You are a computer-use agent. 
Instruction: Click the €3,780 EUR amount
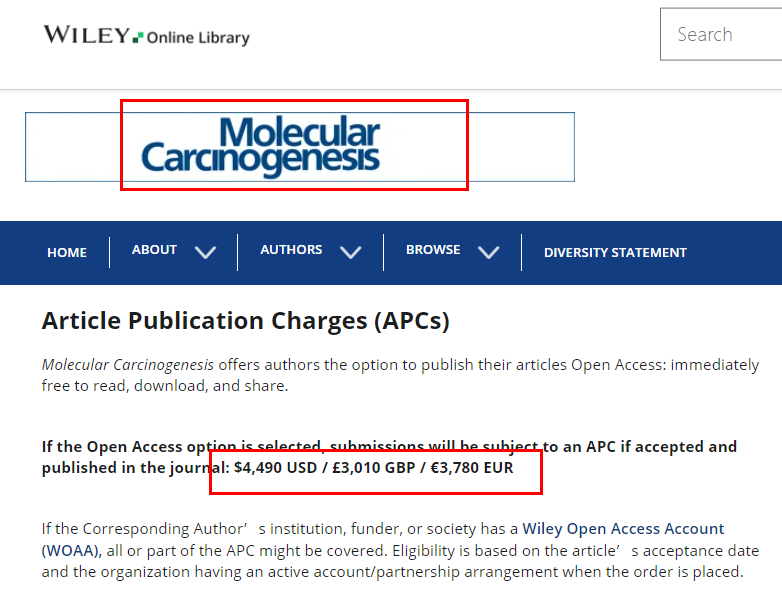[x=472, y=468]
